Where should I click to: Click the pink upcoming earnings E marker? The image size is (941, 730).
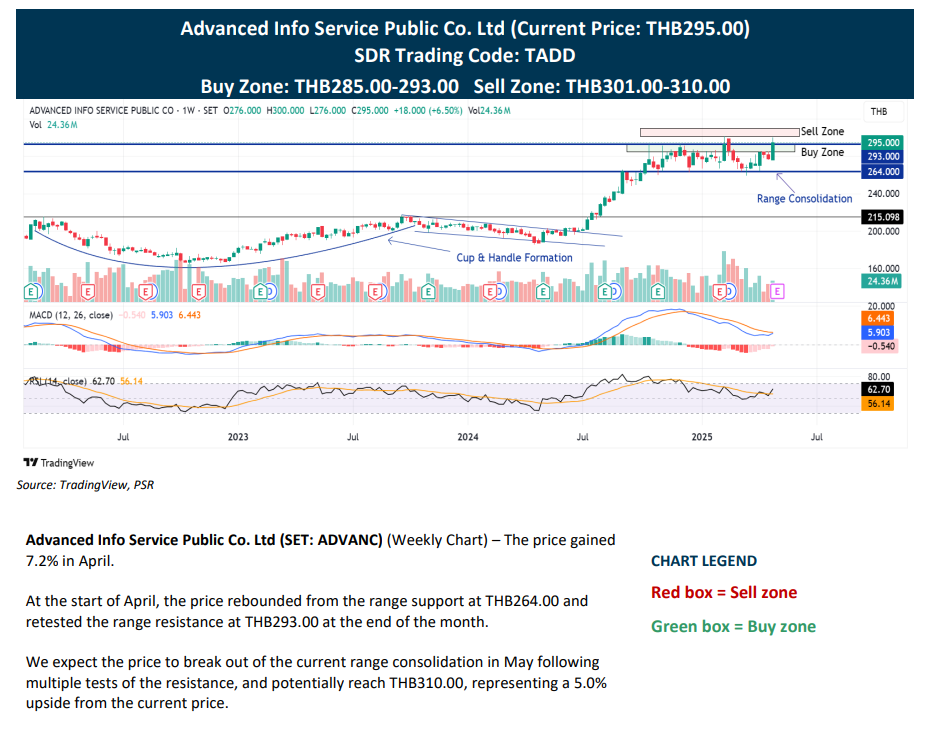click(x=777, y=292)
